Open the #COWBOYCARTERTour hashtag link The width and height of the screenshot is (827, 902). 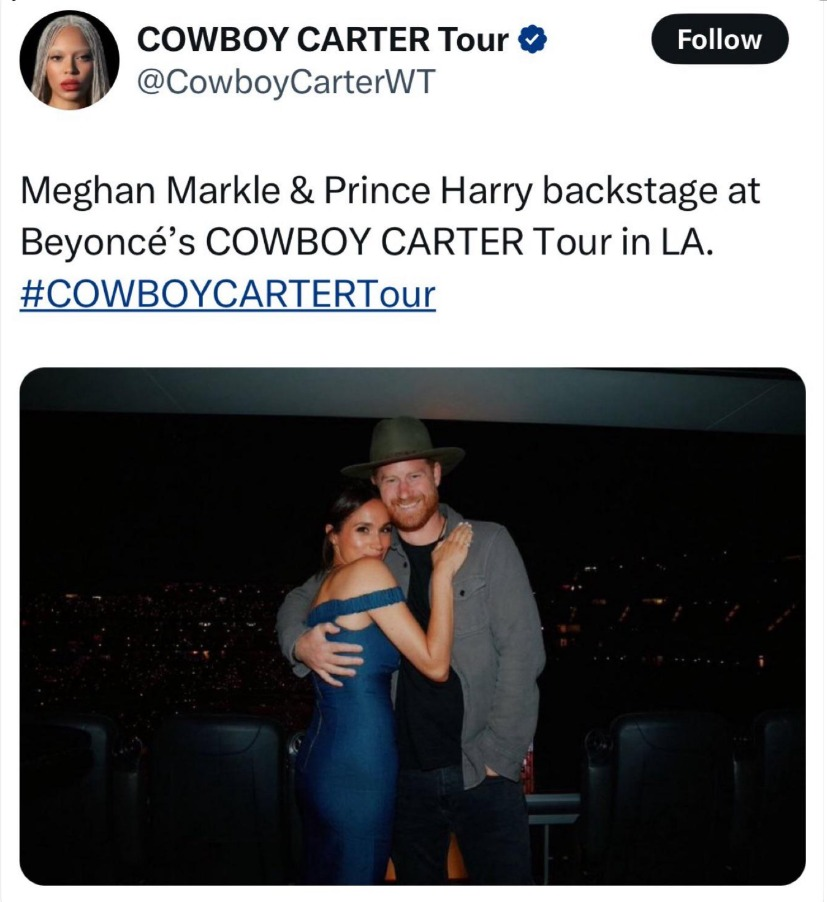[x=227, y=295]
